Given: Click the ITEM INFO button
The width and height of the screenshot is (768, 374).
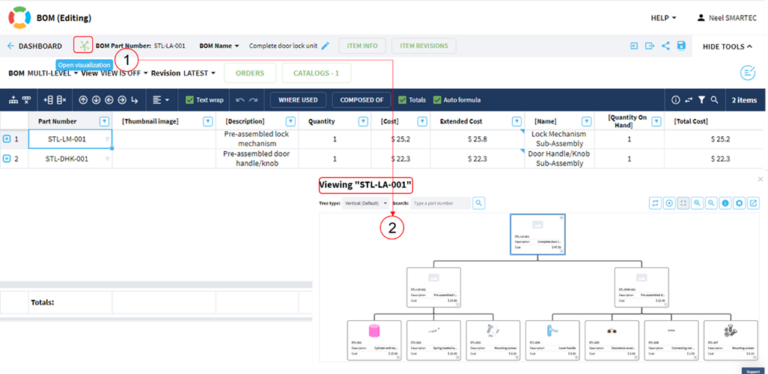Looking at the screenshot, I should [362, 46].
